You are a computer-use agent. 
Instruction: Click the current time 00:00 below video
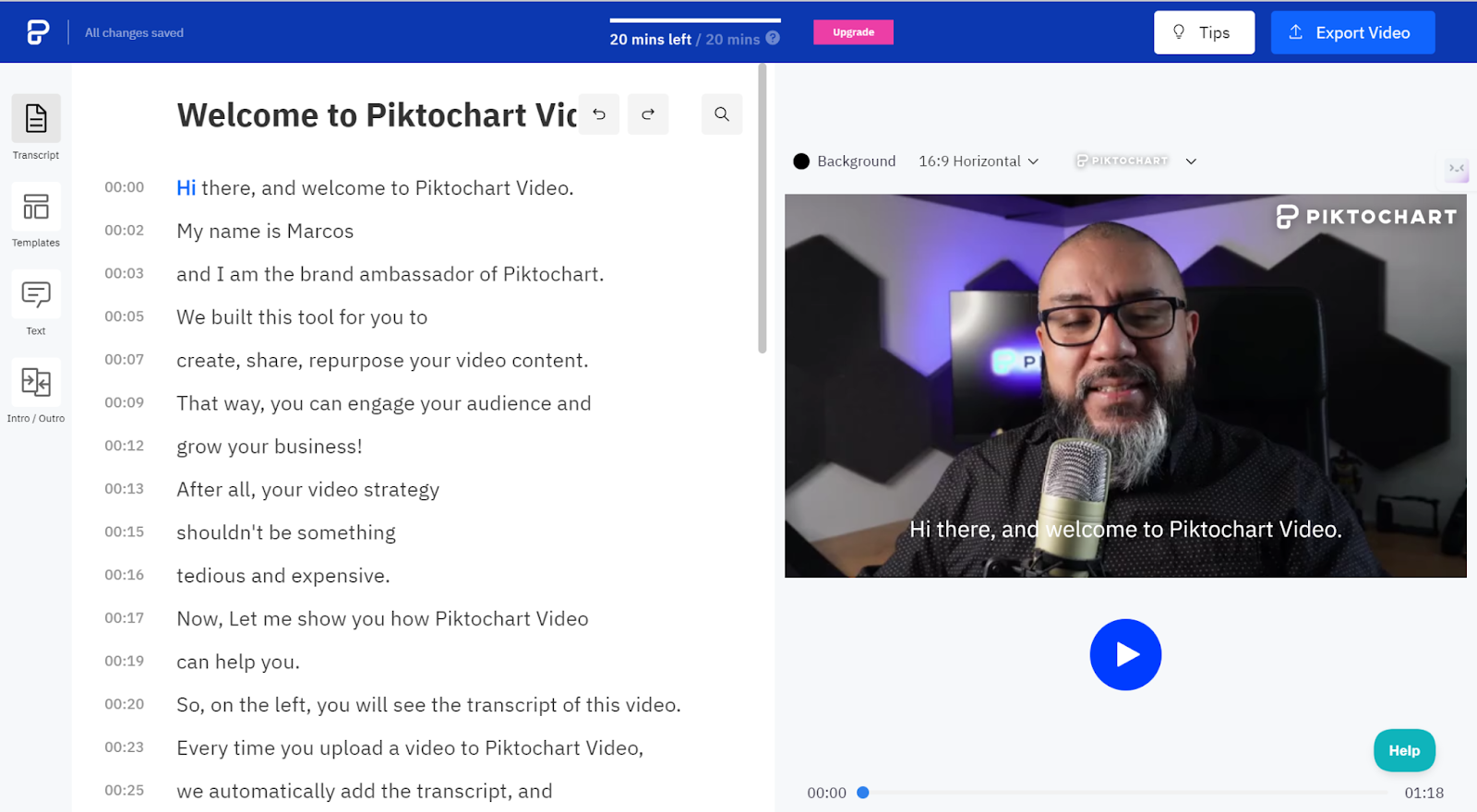[x=826, y=793]
